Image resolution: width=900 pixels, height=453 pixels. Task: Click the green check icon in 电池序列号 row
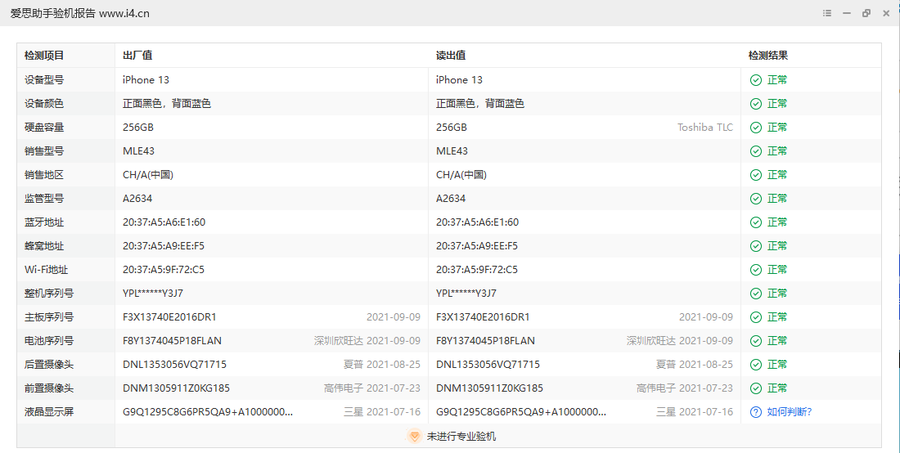pos(755,341)
